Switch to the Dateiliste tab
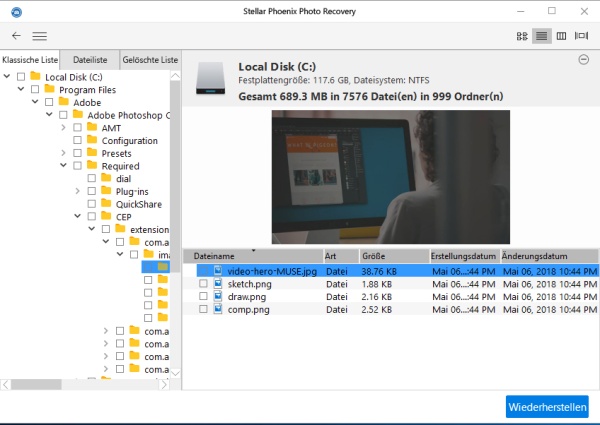 90,60
